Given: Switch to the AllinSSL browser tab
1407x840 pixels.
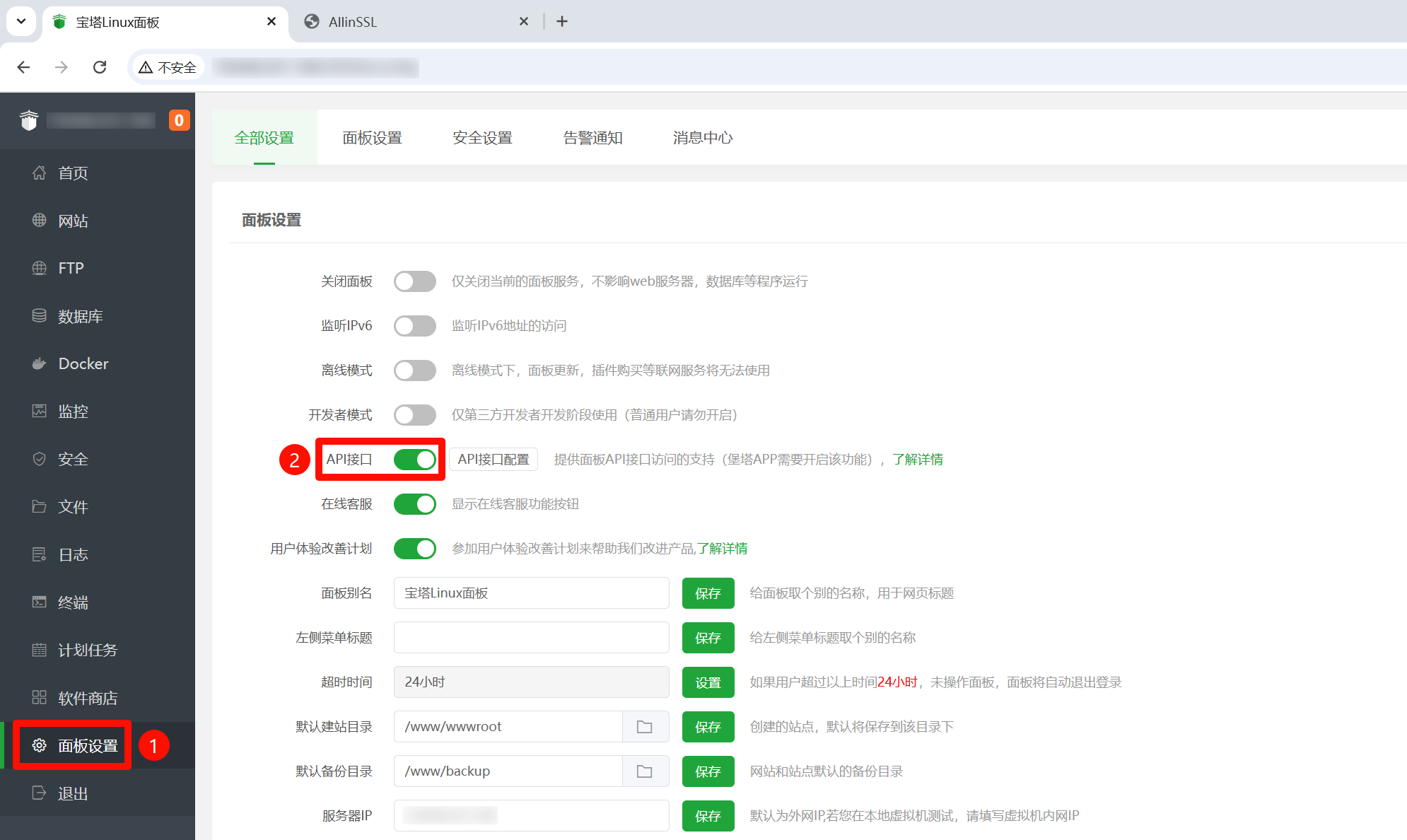Looking at the screenshot, I should pos(351,21).
